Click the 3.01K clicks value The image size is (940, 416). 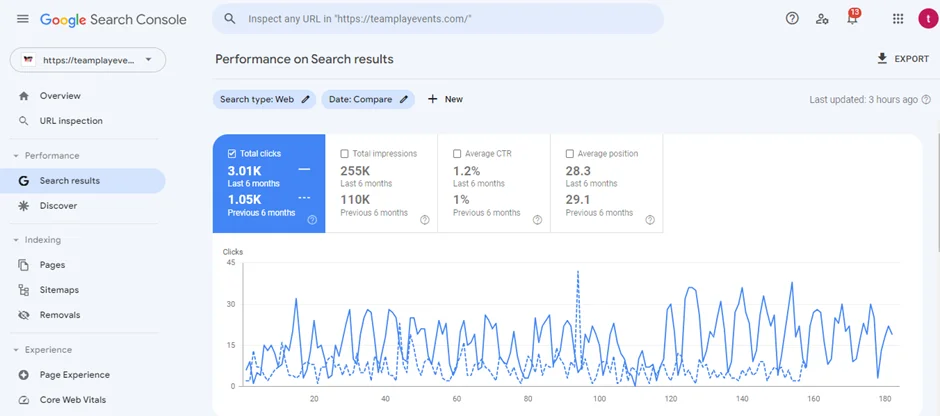(245, 171)
